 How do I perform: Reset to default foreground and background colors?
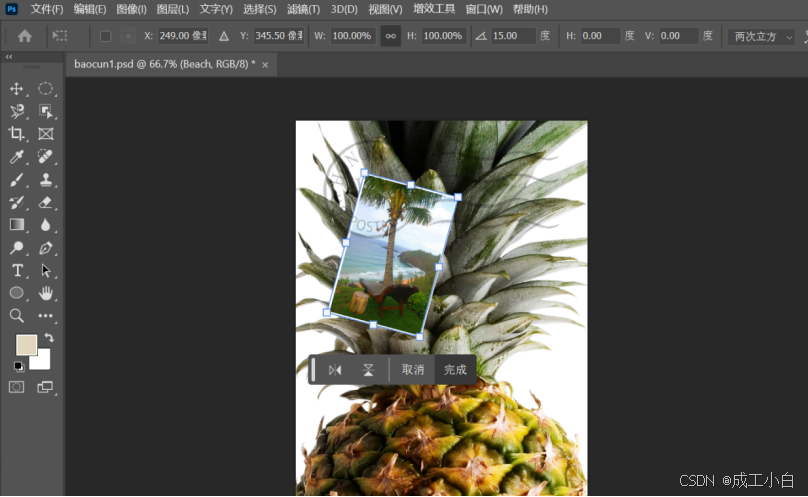19,367
